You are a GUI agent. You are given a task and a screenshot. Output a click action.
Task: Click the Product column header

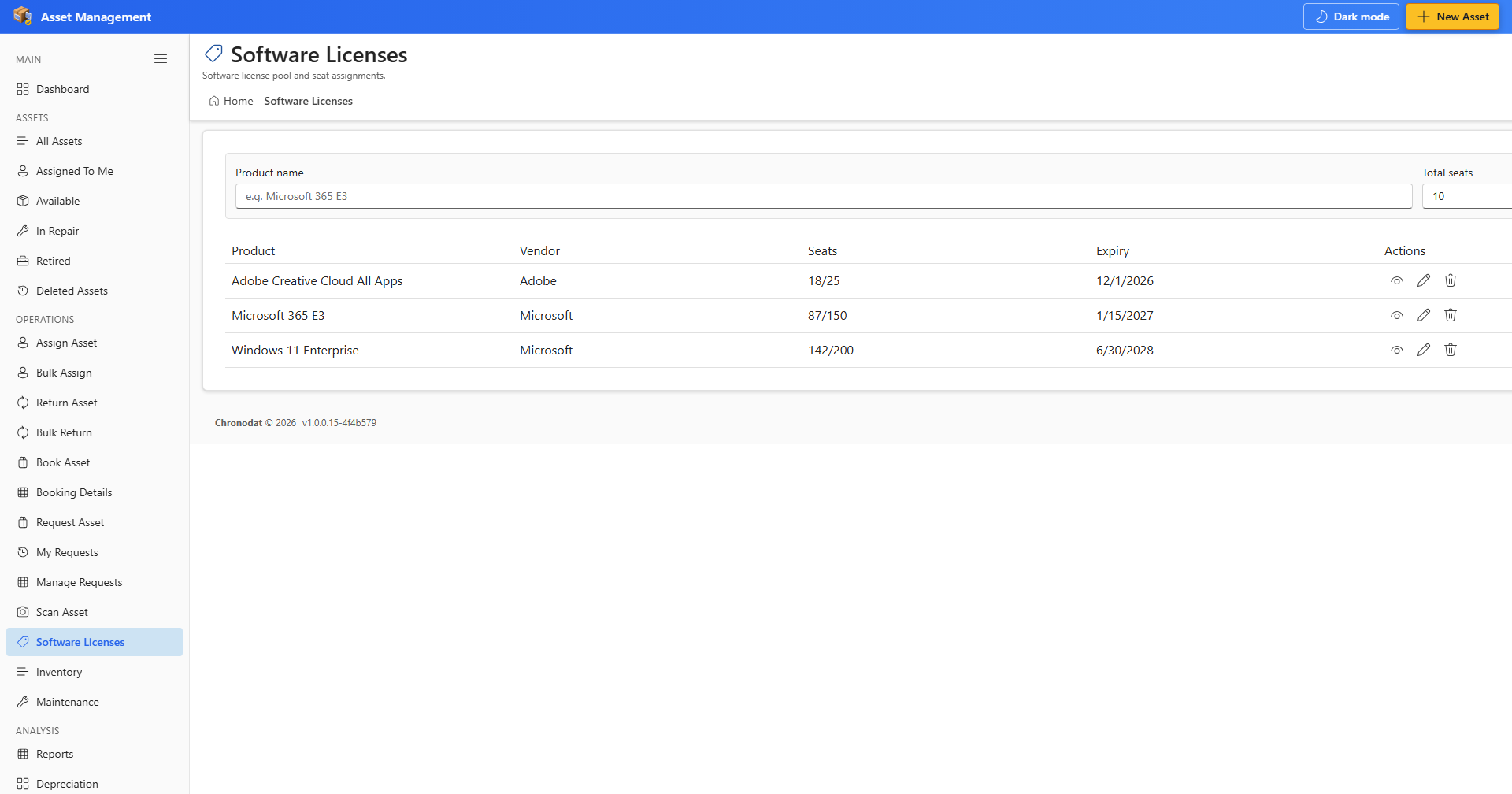[x=253, y=251]
